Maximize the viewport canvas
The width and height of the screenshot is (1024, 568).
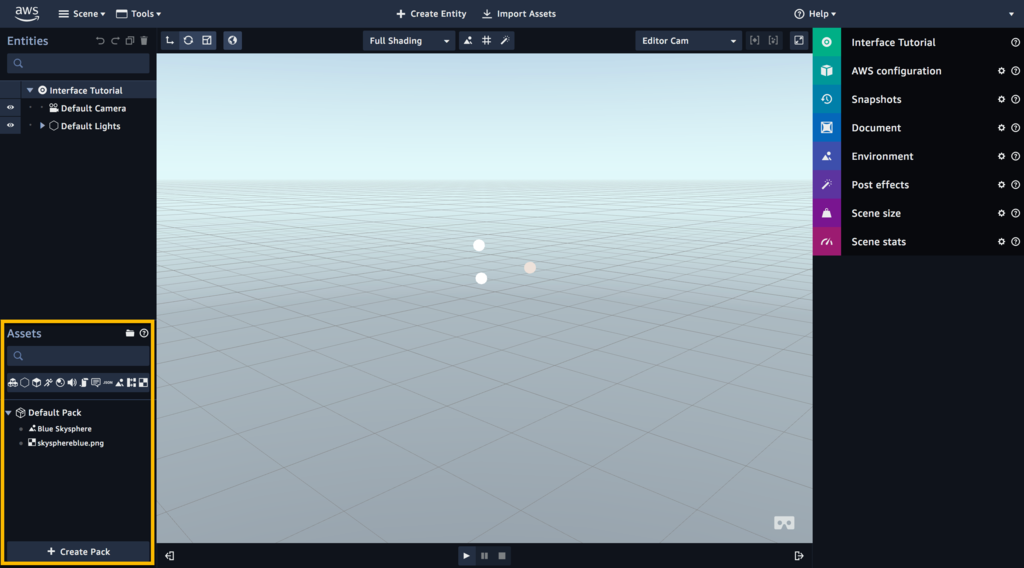pyautogui.click(x=799, y=40)
